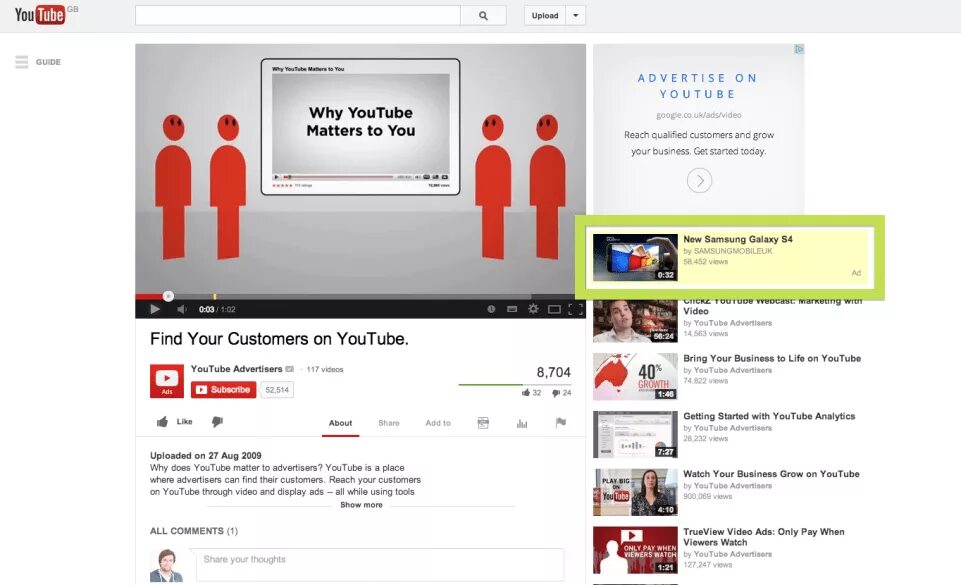961x585 pixels.
Task: Open YouTube Advertisers channel name link
Action: click(x=237, y=369)
